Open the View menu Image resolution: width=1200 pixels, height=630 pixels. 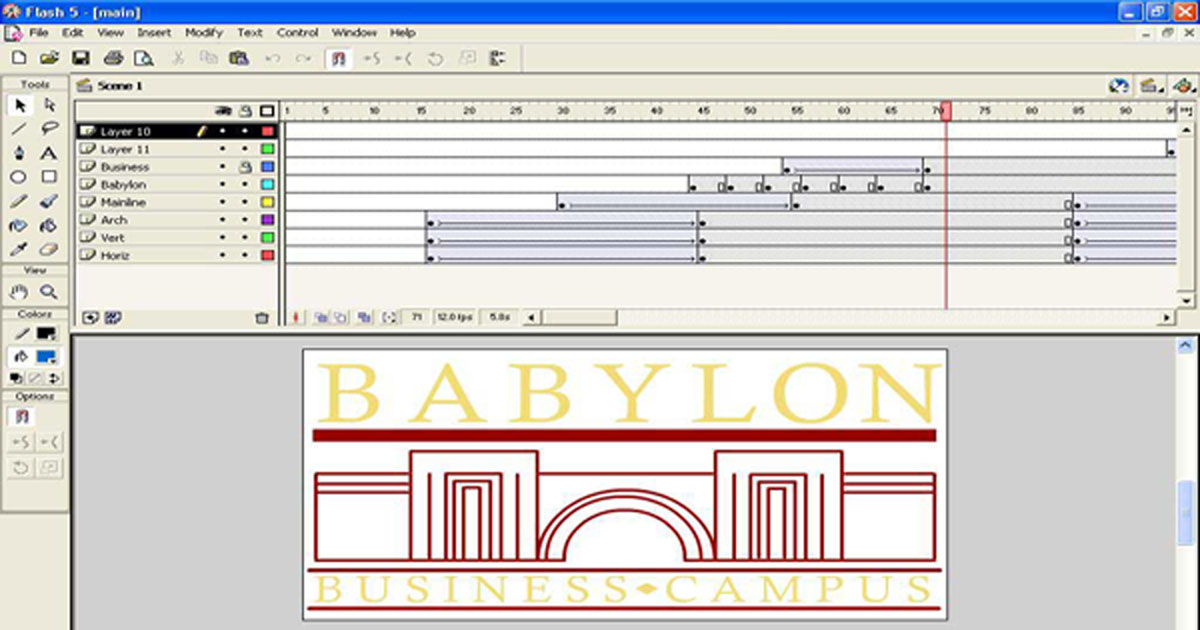tap(110, 32)
